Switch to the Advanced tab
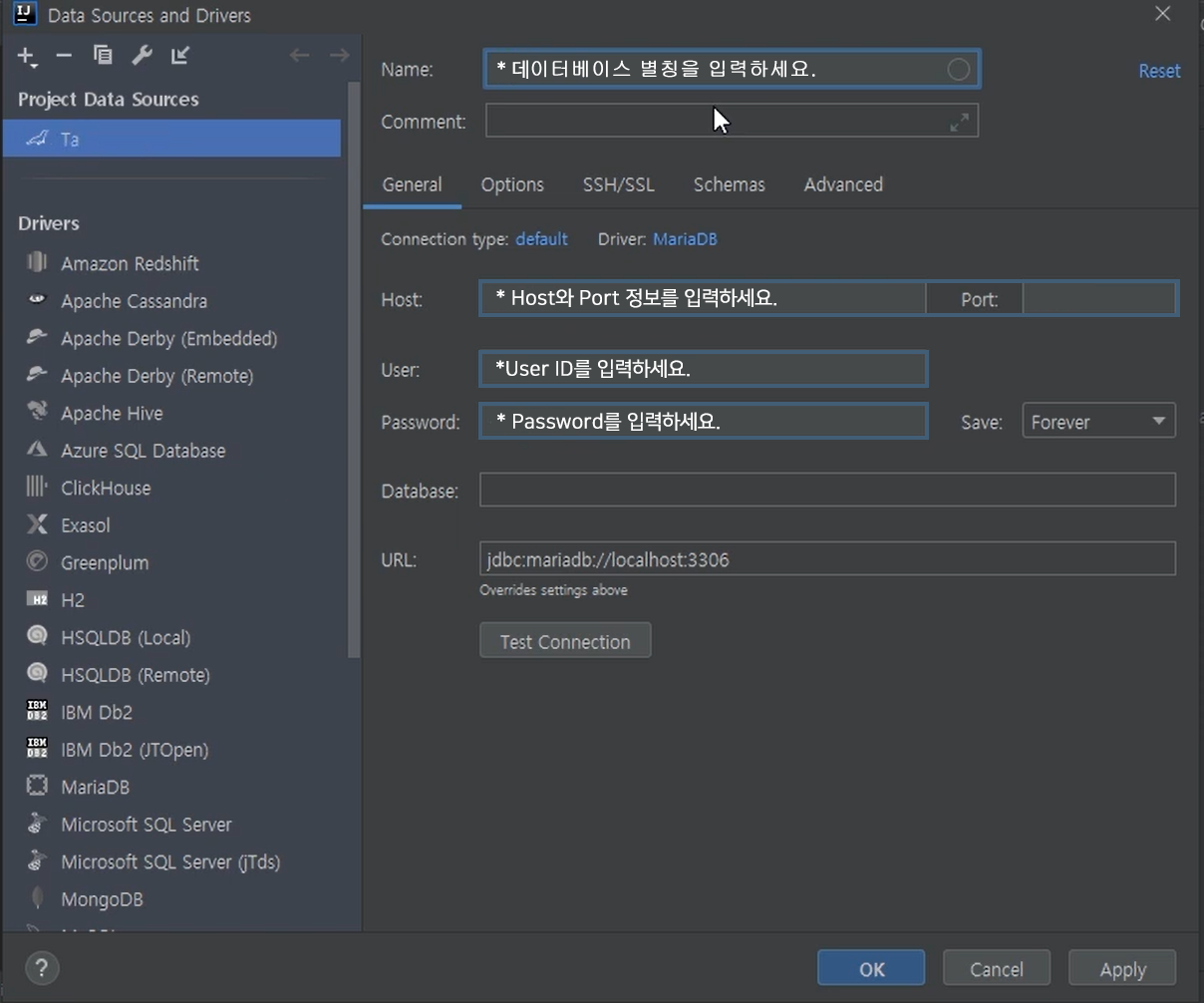This screenshot has height=1003, width=1204. pyautogui.click(x=843, y=184)
